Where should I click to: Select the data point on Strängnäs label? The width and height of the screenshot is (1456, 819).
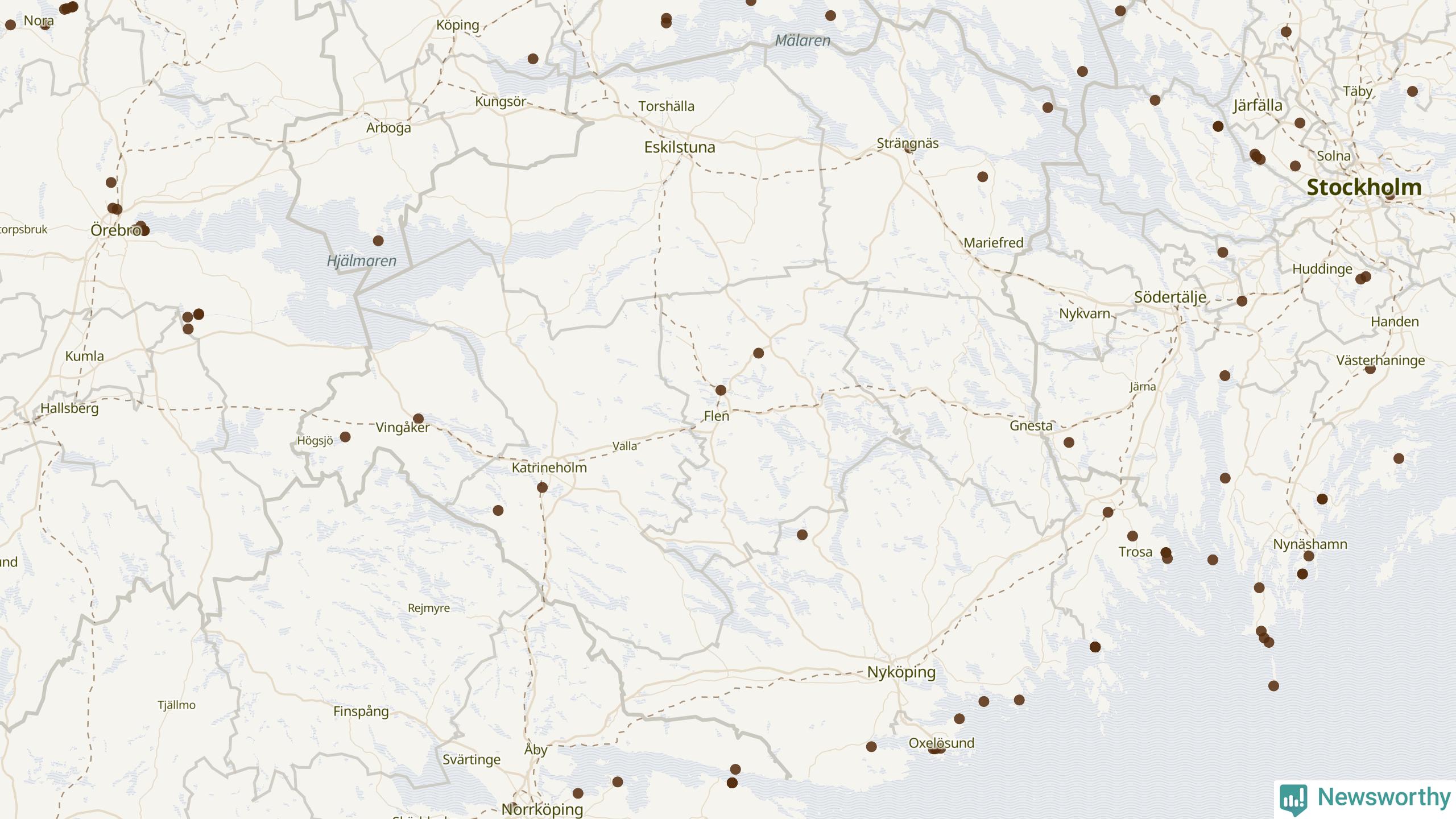coord(909,148)
